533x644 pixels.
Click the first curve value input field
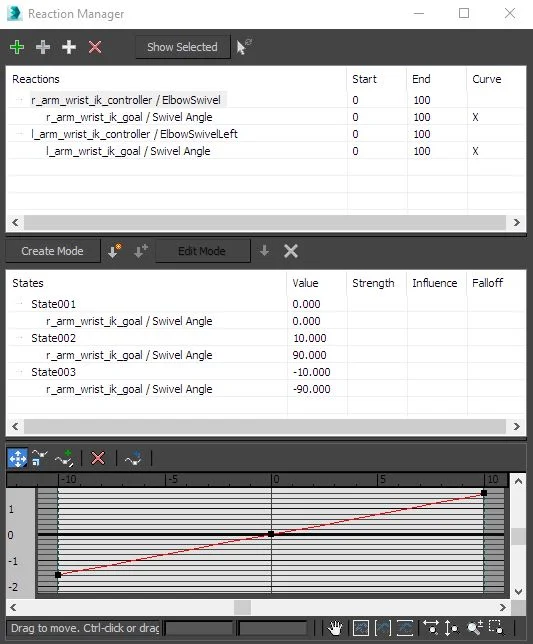199,628
